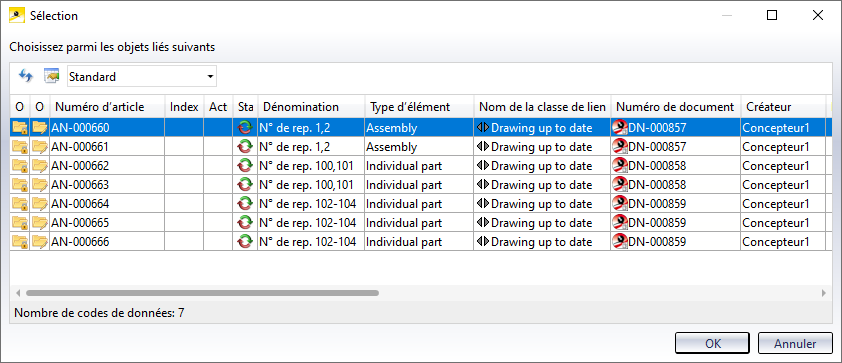The width and height of the screenshot is (842, 363).
Task: Click locked folder icon in AN-000660 row
Action: (x=20, y=127)
